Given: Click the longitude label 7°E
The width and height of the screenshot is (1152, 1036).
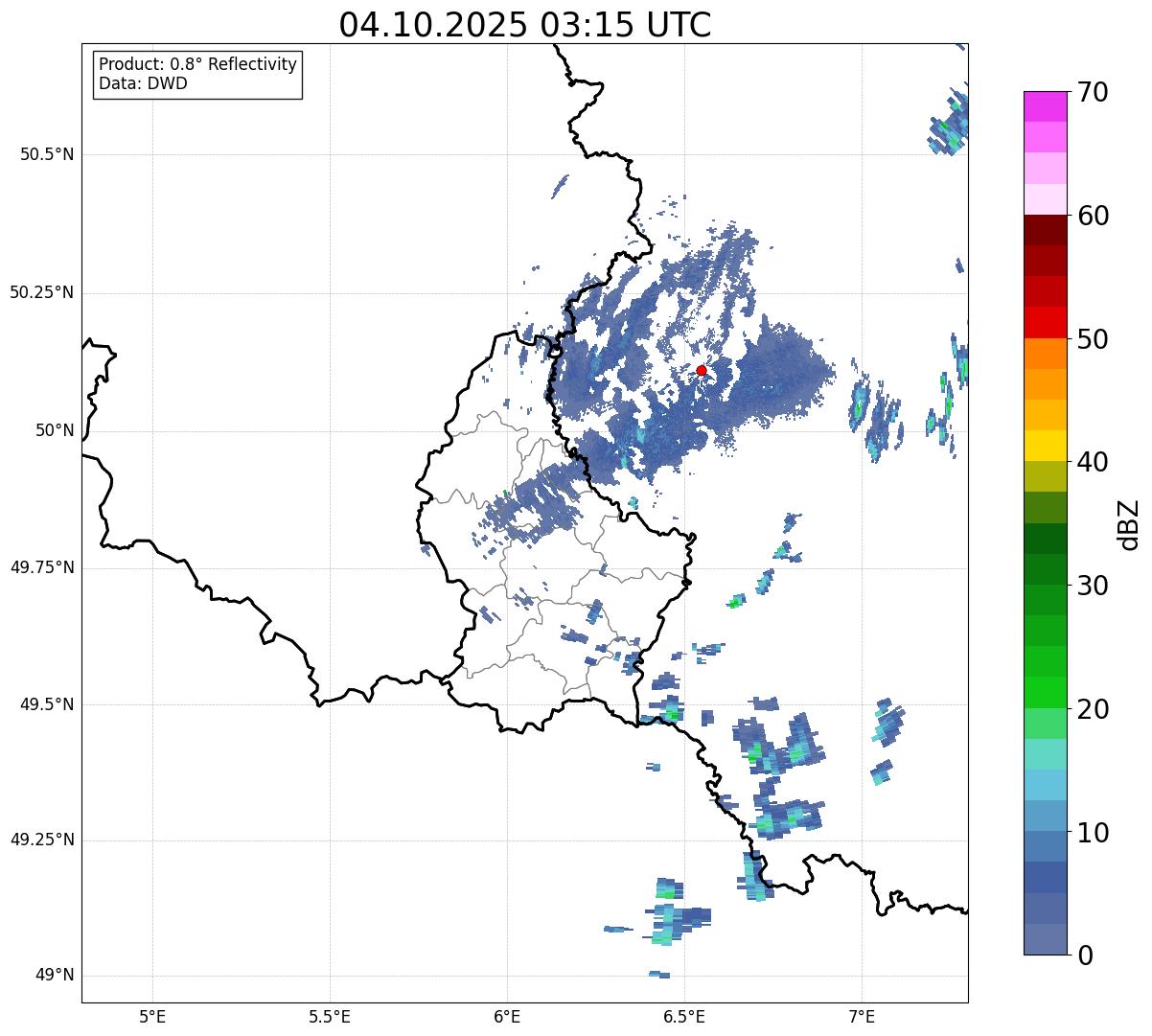Looking at the screenshot, I should (862, 1016).
